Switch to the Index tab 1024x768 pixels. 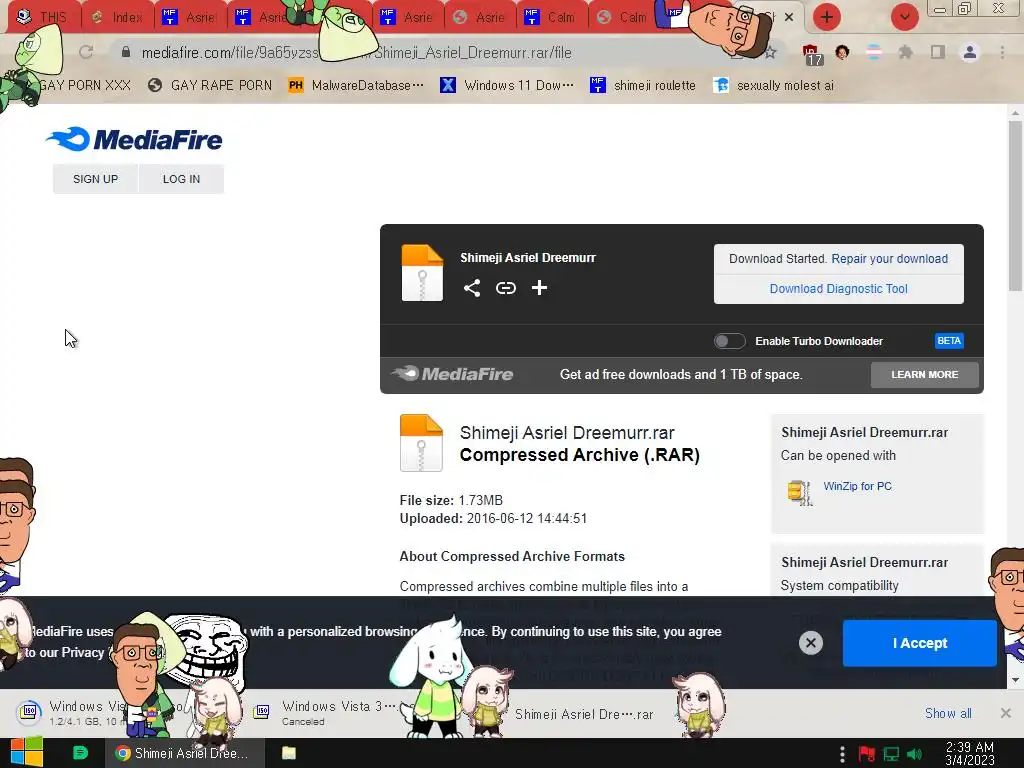pos(118,17)
